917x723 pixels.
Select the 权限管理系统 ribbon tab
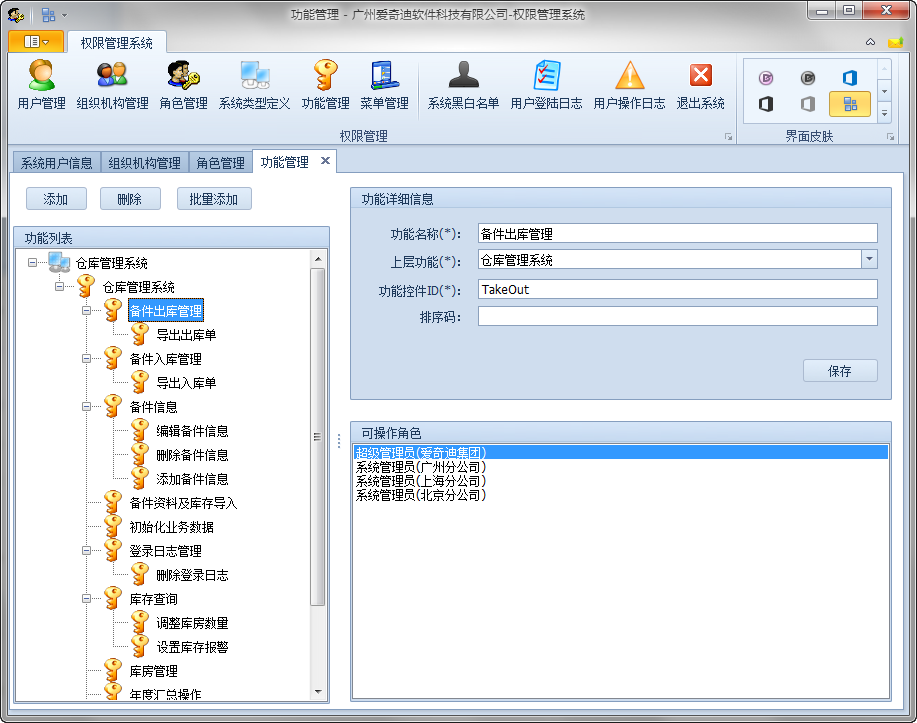(116, 43)
